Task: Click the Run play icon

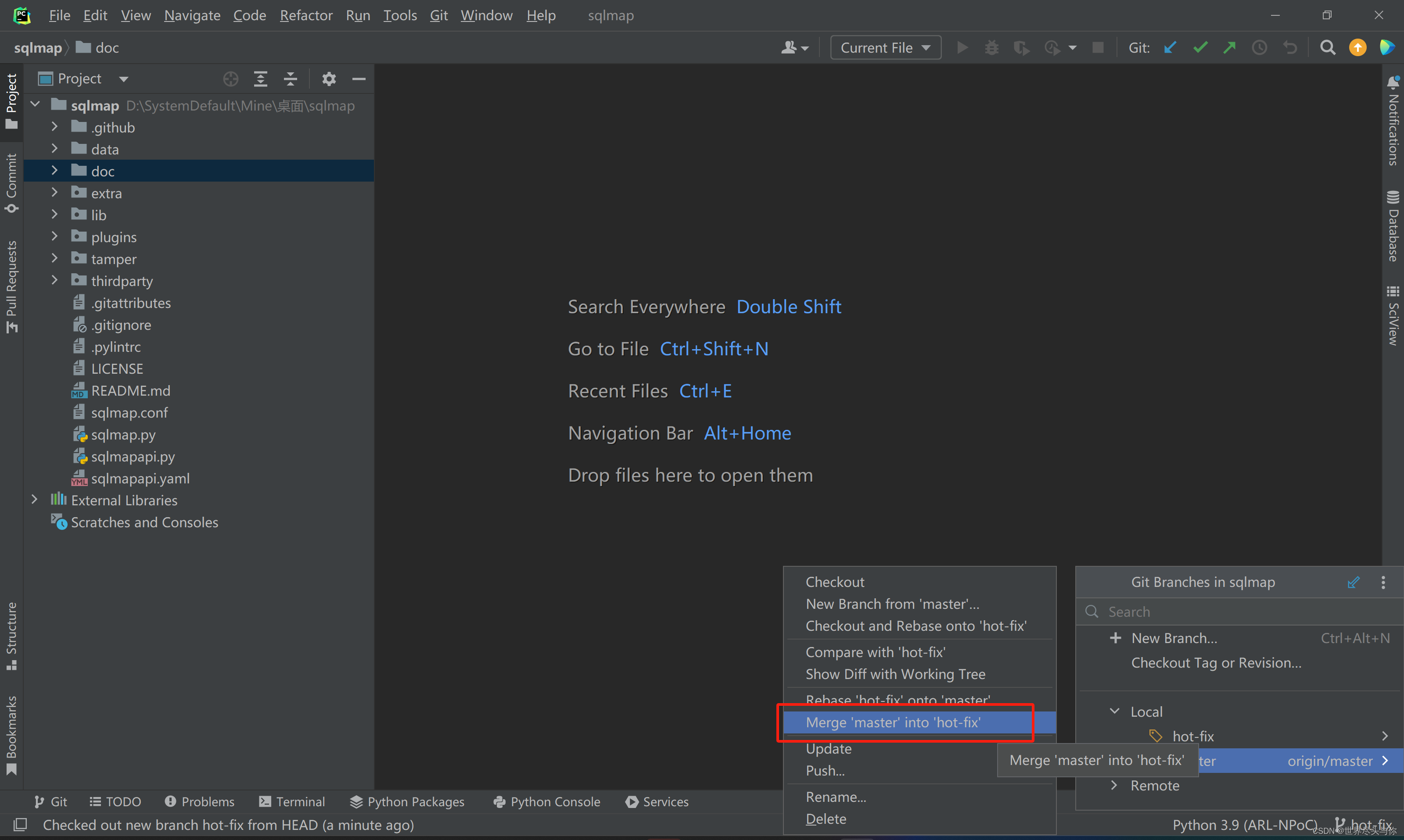Action: tap(962, 47)
